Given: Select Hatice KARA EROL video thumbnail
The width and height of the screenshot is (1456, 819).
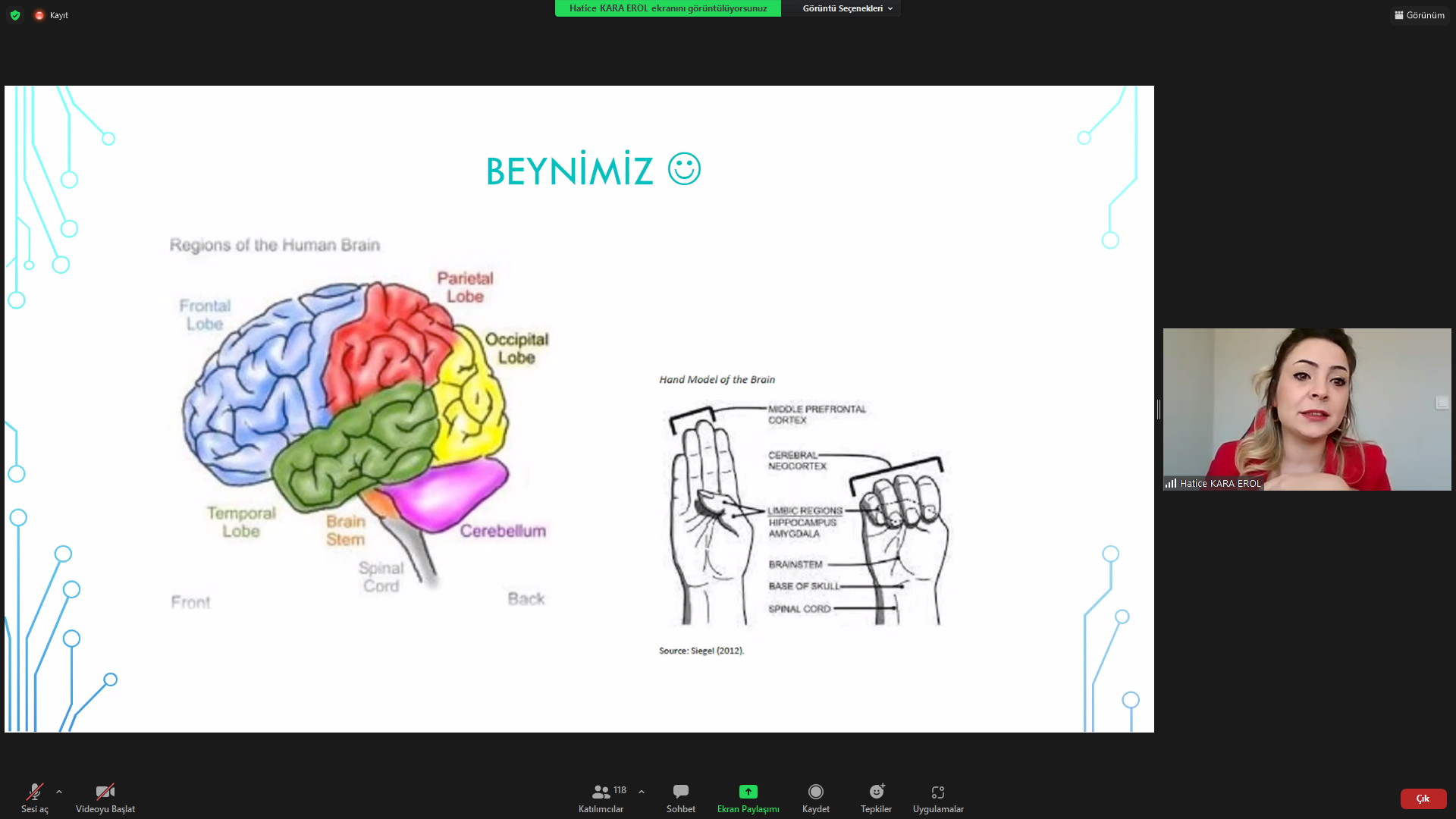Looking at the screenshot, I should (x=1307, y=409).
